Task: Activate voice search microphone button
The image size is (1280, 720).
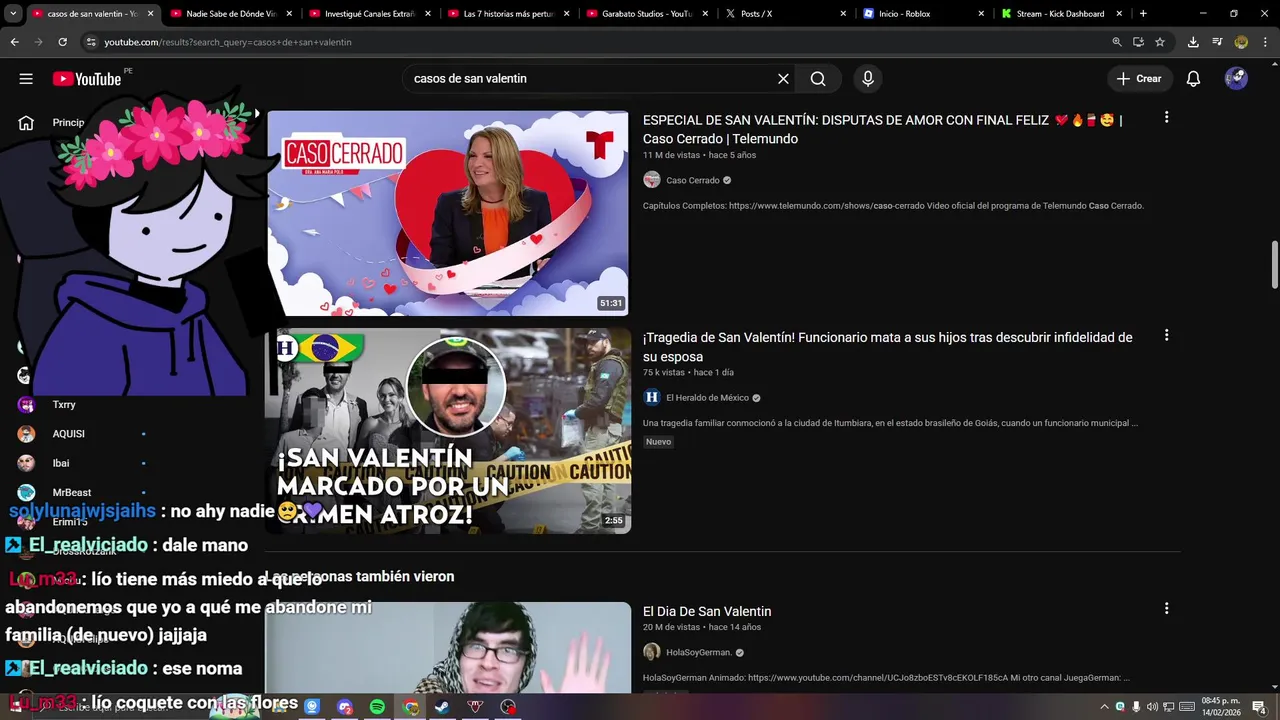Action: click(x=868, y=79)
